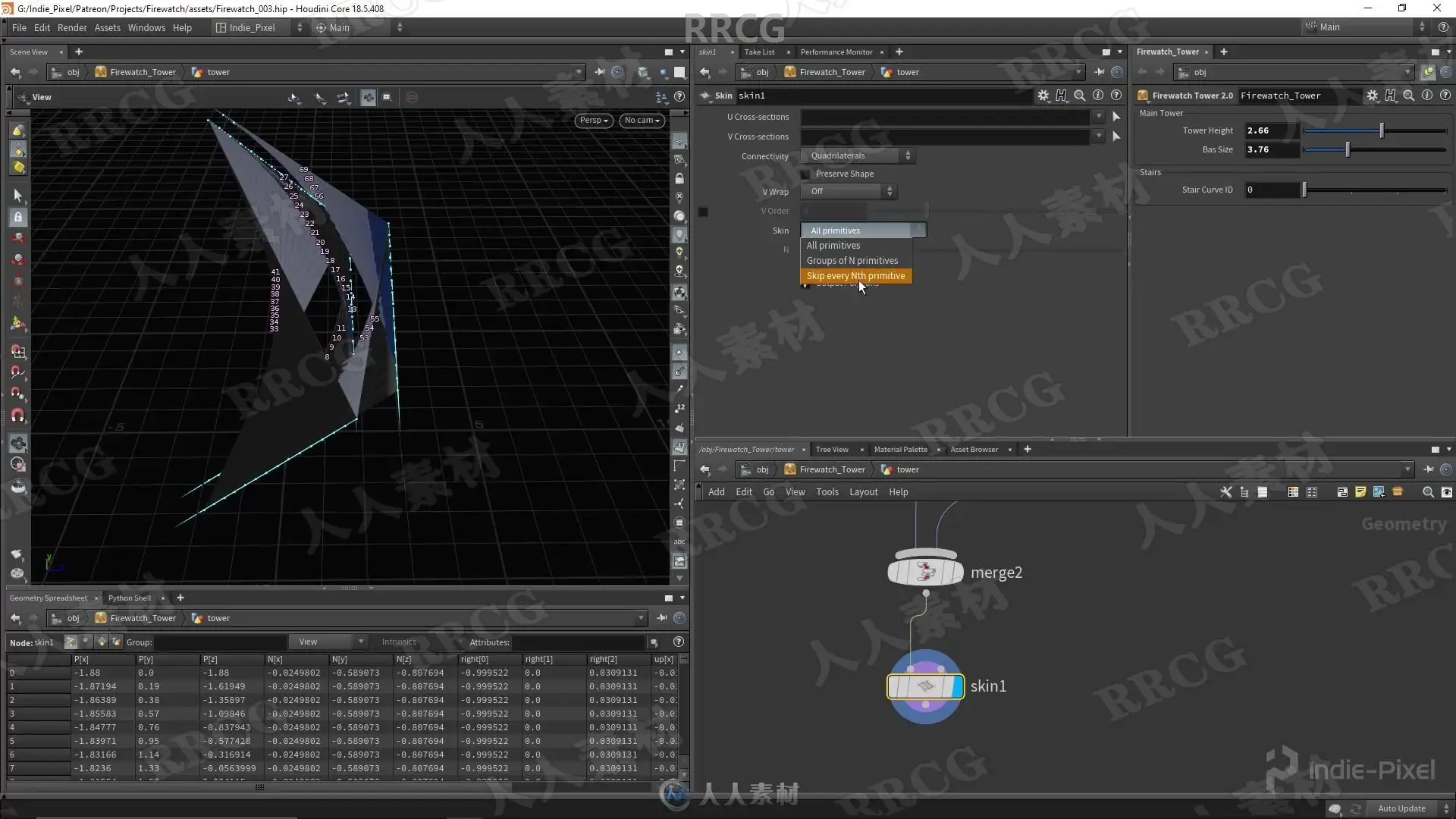This screenshot has height=819, width=1456.
Task: Click the merge2 node icon
Action: tap(925, 572)
